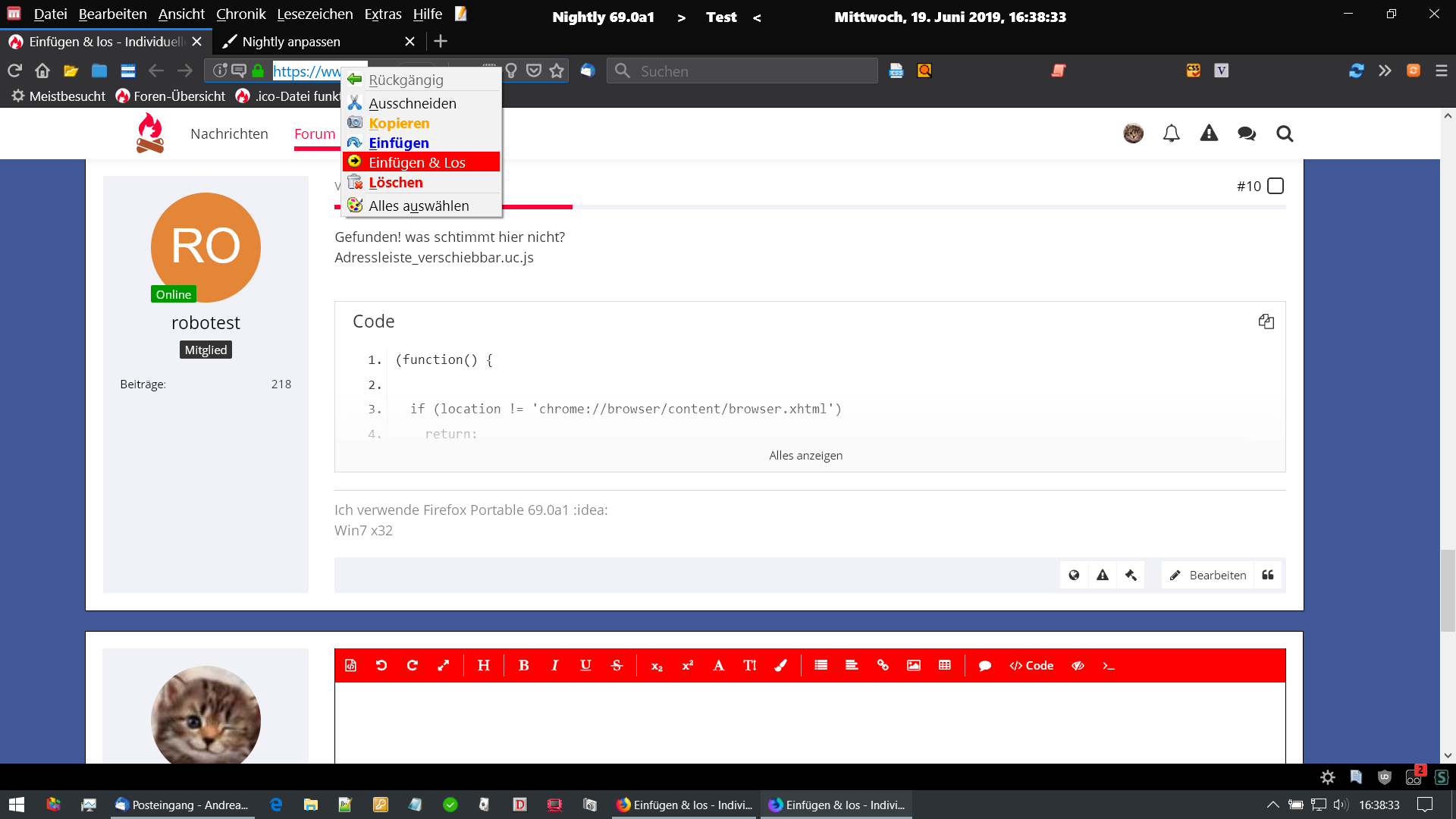
Task: Check the post #10 selection checkbox
Action: [1276, 186]
